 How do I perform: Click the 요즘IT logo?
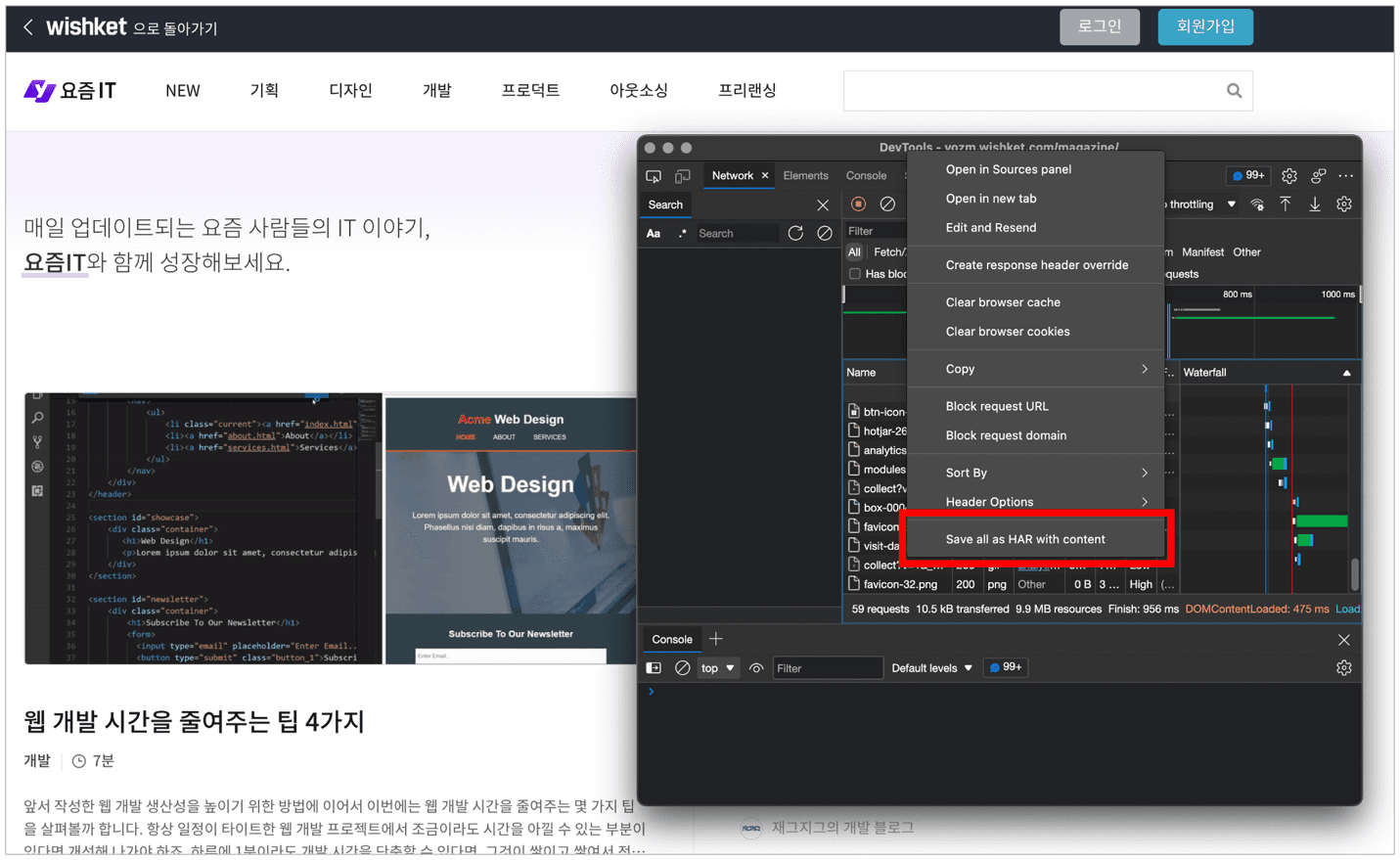click(69, 91)
